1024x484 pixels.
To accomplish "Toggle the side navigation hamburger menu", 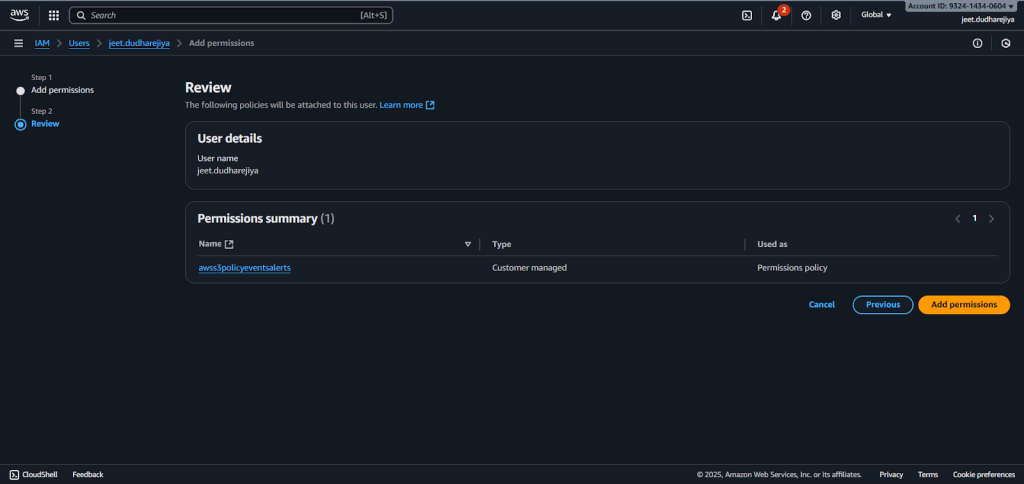I will pos(18,43).
